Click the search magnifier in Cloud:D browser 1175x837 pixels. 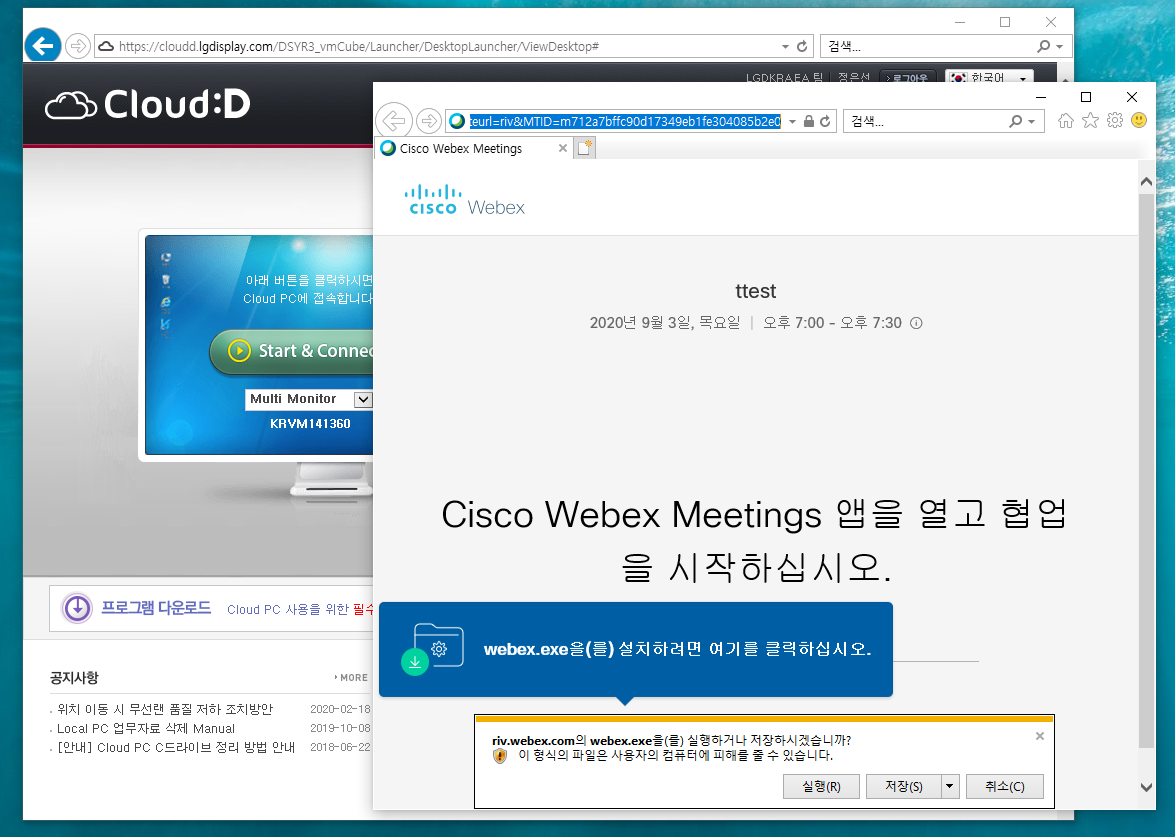click(x=1043, y=46)
